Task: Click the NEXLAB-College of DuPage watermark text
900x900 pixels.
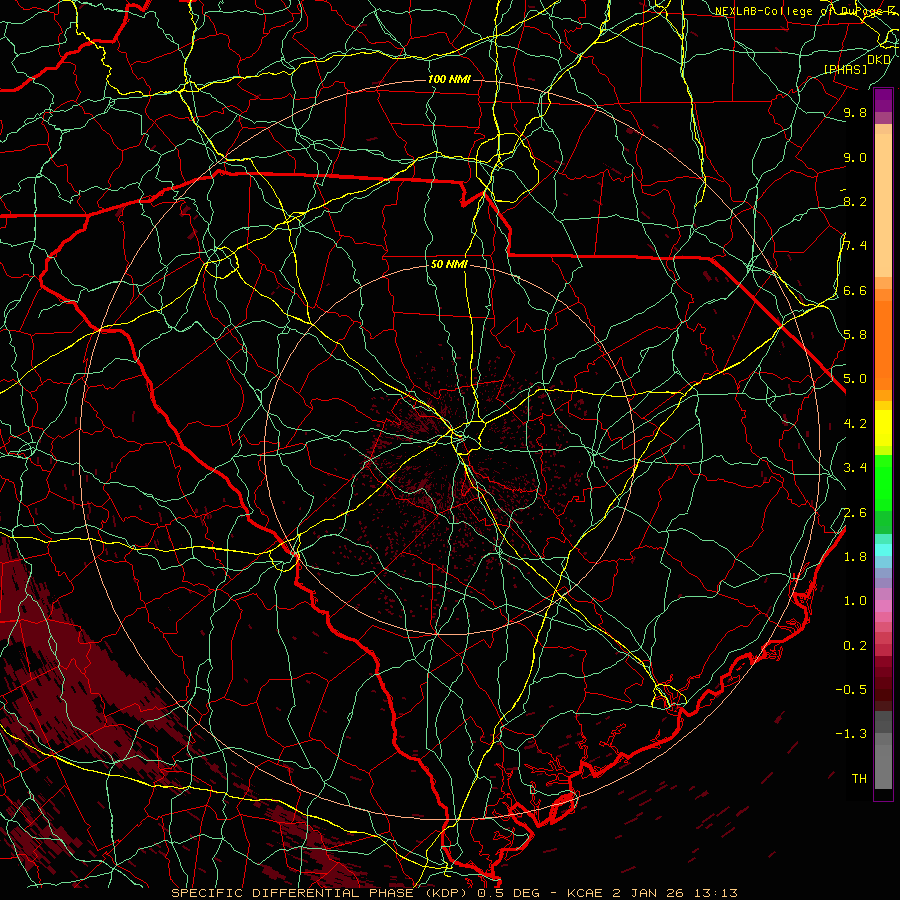Action: pyautogui.click(x=805, y=10)
